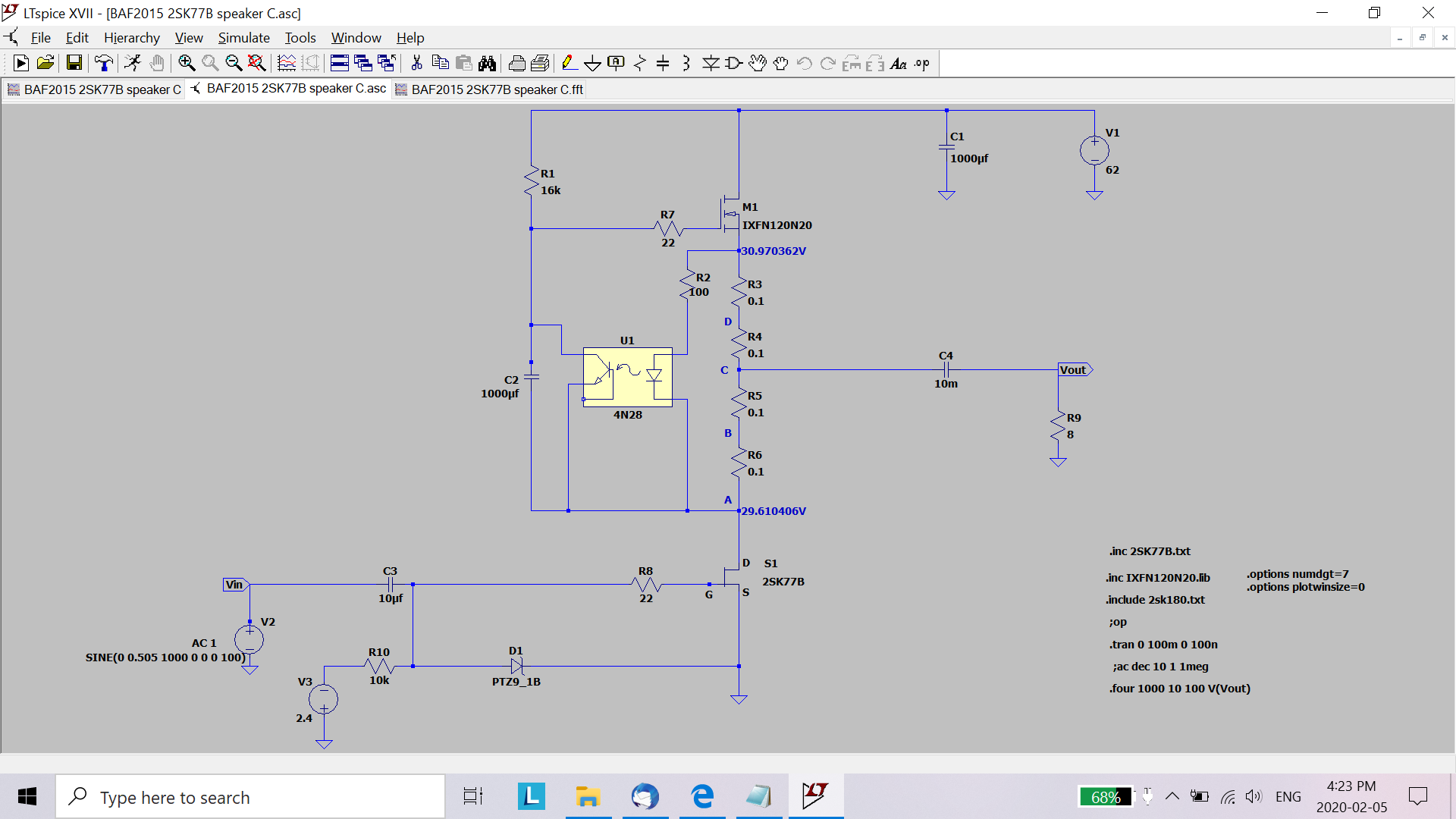The image size is (1456, 819).
Task: Click the Print icon
Action: pos(517,64)
